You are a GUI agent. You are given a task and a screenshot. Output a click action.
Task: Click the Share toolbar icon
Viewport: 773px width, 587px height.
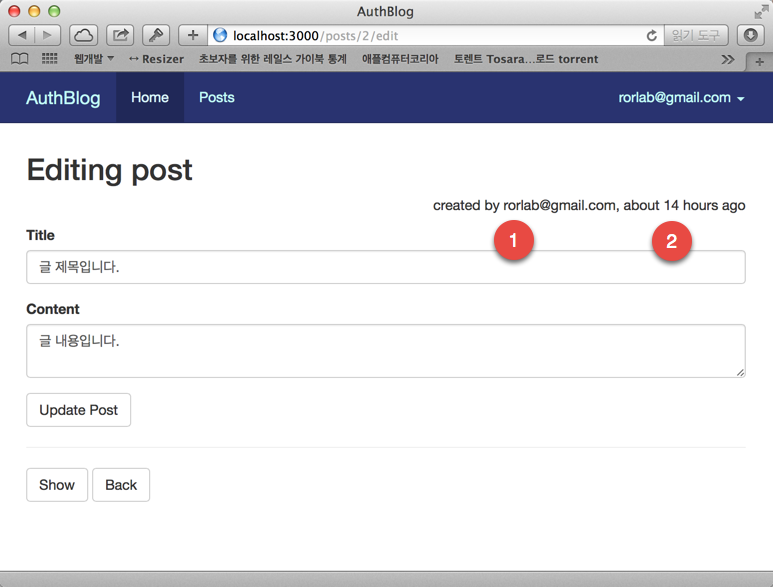(x=120, y=35)
